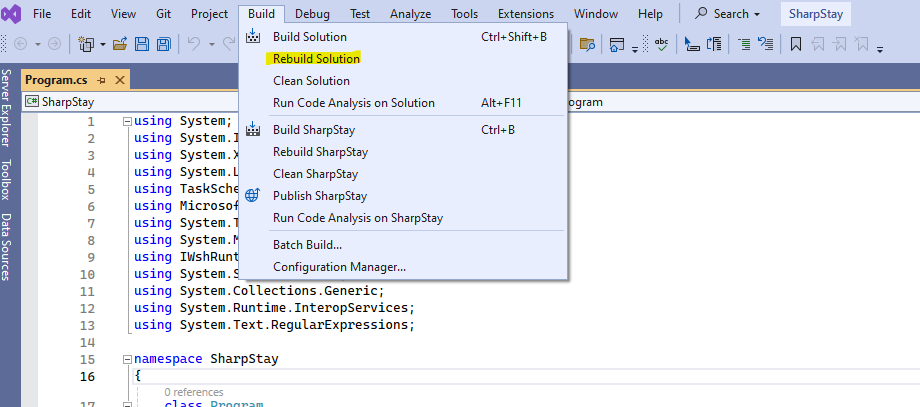Collapse the using directives block

(126, 122)
